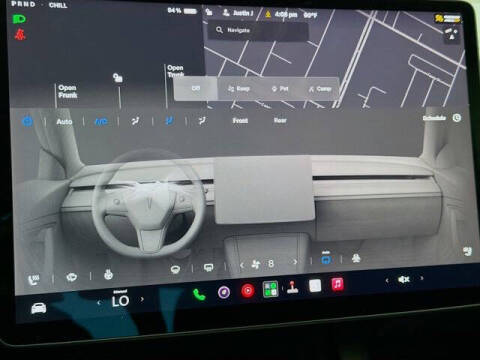Open the Phone app

point(199,295)
